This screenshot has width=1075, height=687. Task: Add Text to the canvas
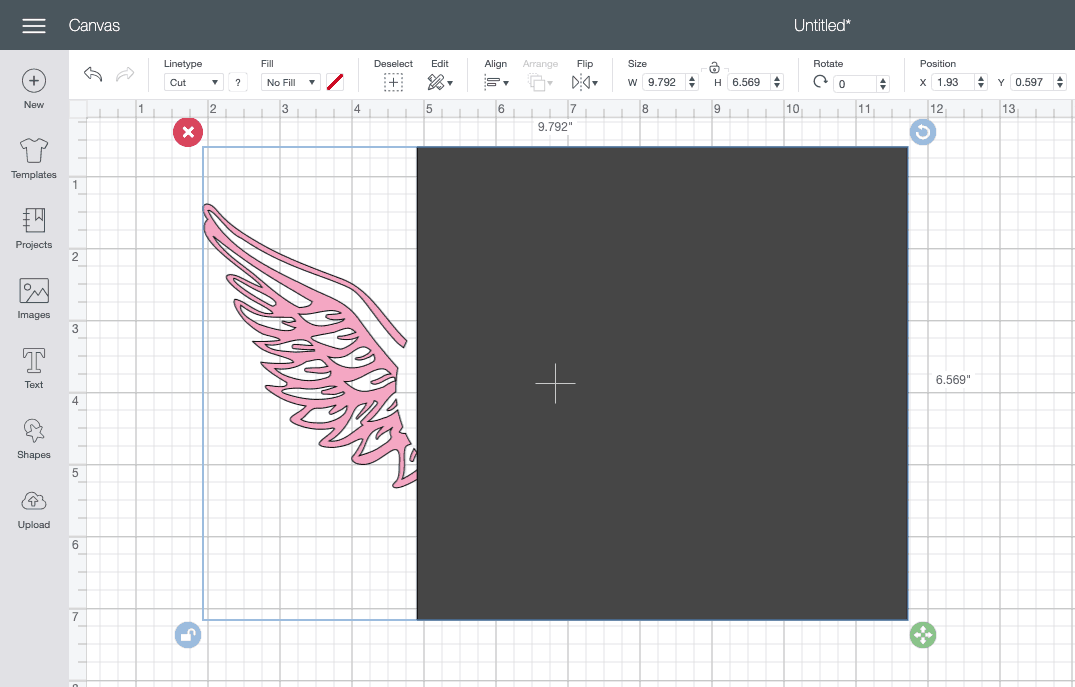pos(34,369)
